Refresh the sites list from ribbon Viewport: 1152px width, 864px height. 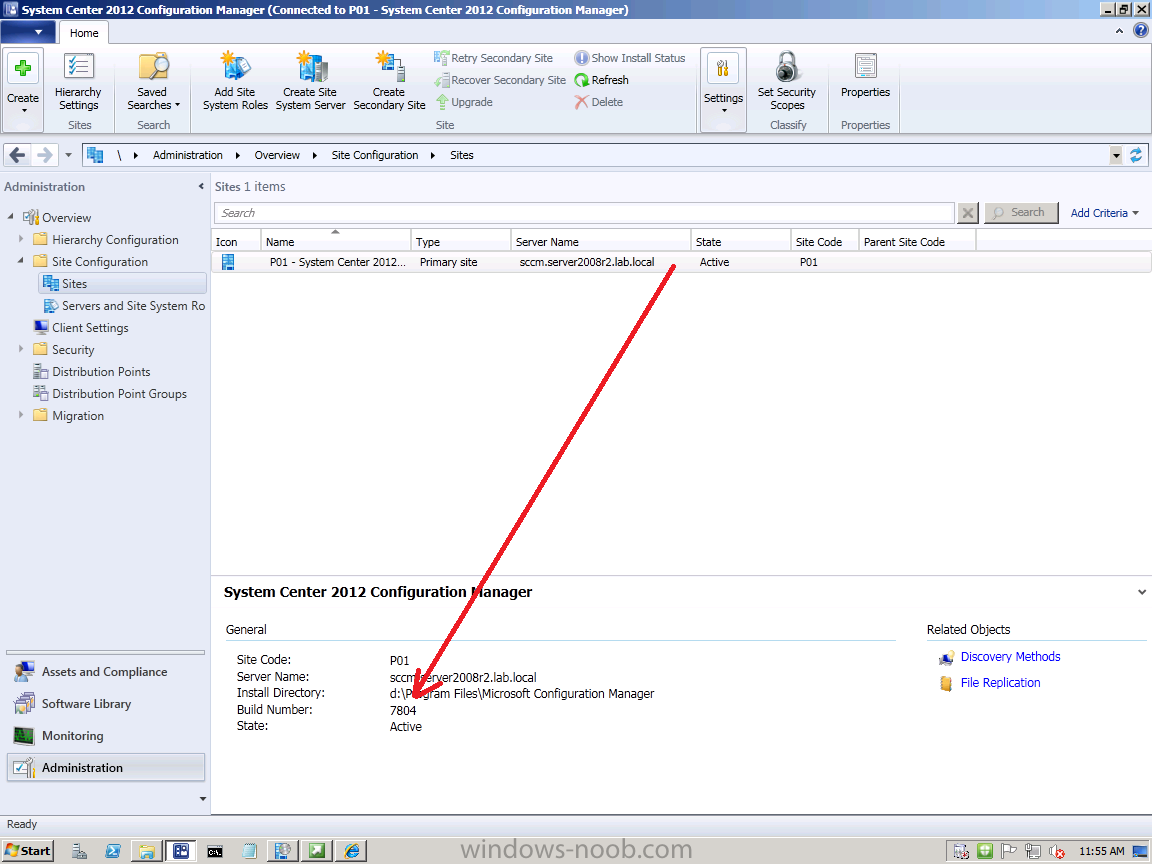[601, 80]
